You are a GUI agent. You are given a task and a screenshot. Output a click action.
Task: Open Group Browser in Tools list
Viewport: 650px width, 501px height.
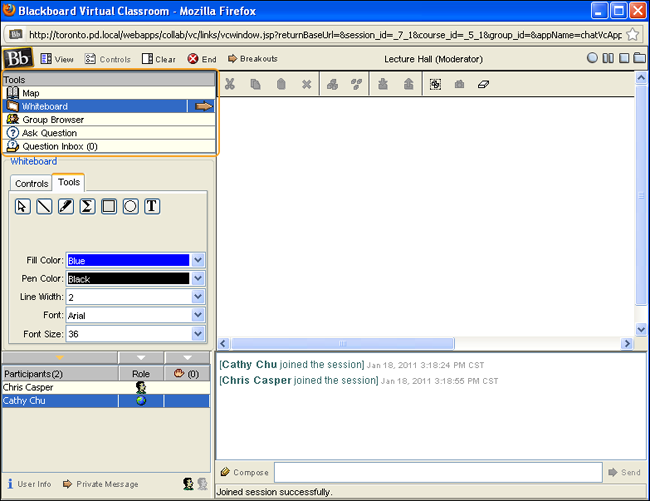(53, 120)
